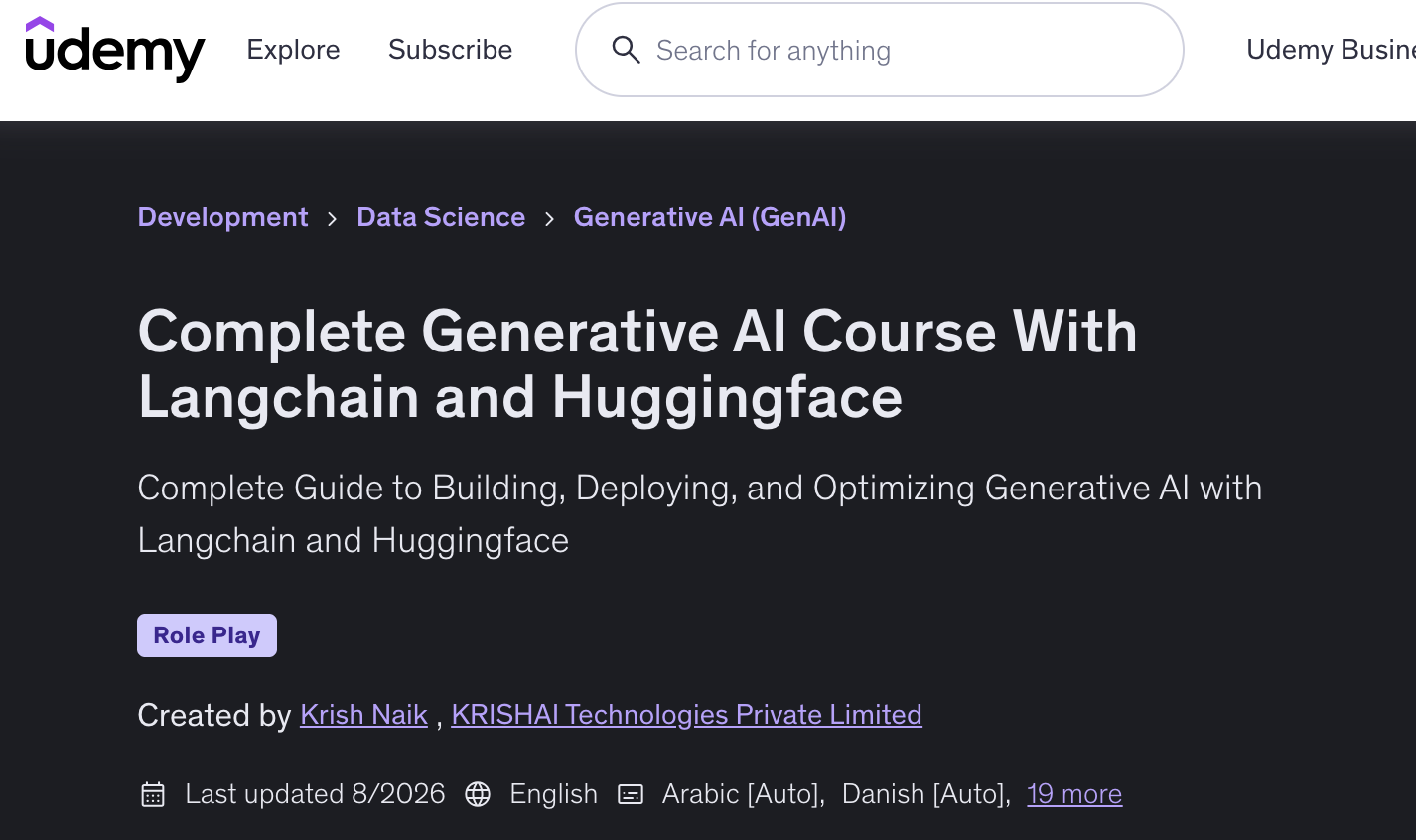
Task: Click chevron between Development and Data Science
Action: (333, 218)
